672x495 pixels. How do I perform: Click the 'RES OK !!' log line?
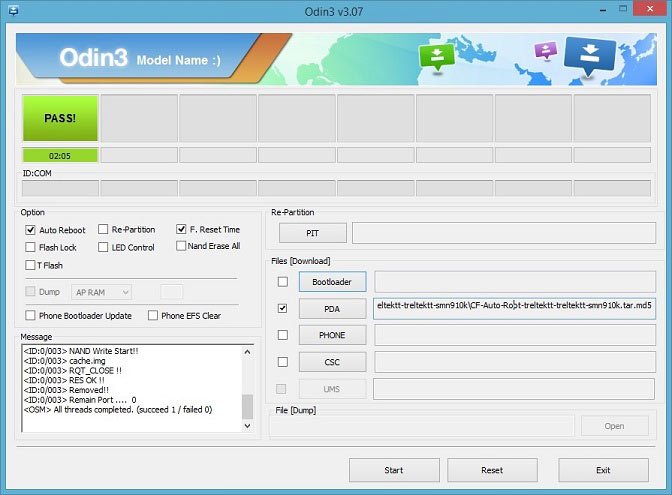point(64,380)
